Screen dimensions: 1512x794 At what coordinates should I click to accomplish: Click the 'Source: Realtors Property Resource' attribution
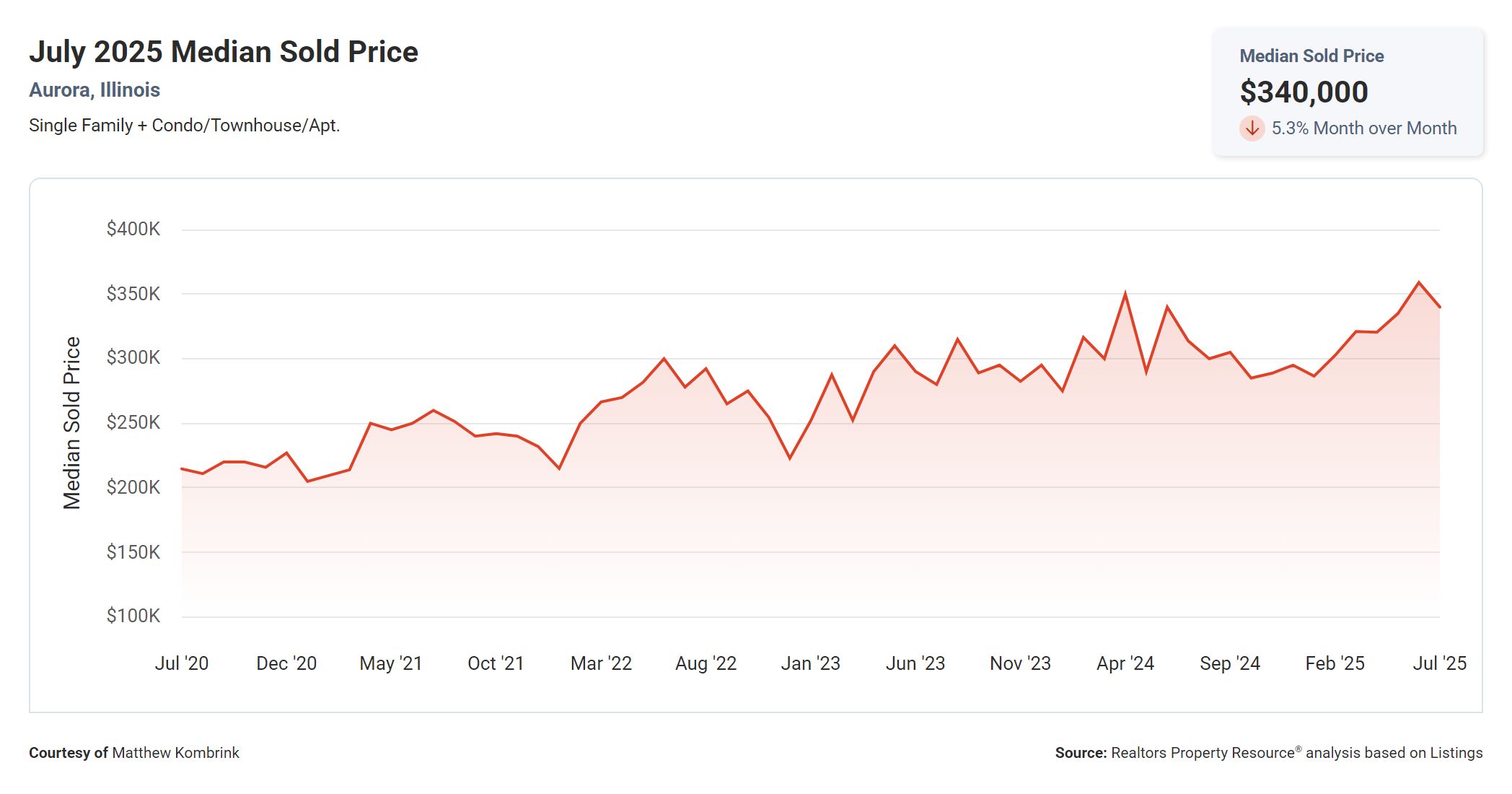(1269, 753)
